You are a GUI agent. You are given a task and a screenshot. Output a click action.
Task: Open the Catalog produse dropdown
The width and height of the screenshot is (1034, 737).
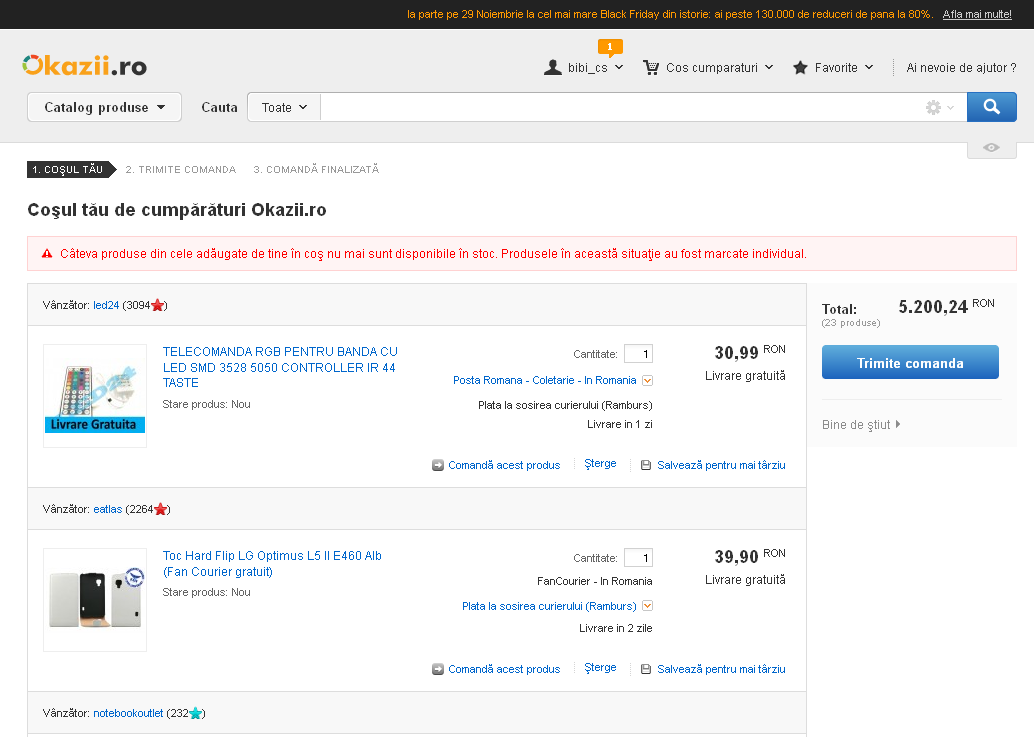point(104,107)
